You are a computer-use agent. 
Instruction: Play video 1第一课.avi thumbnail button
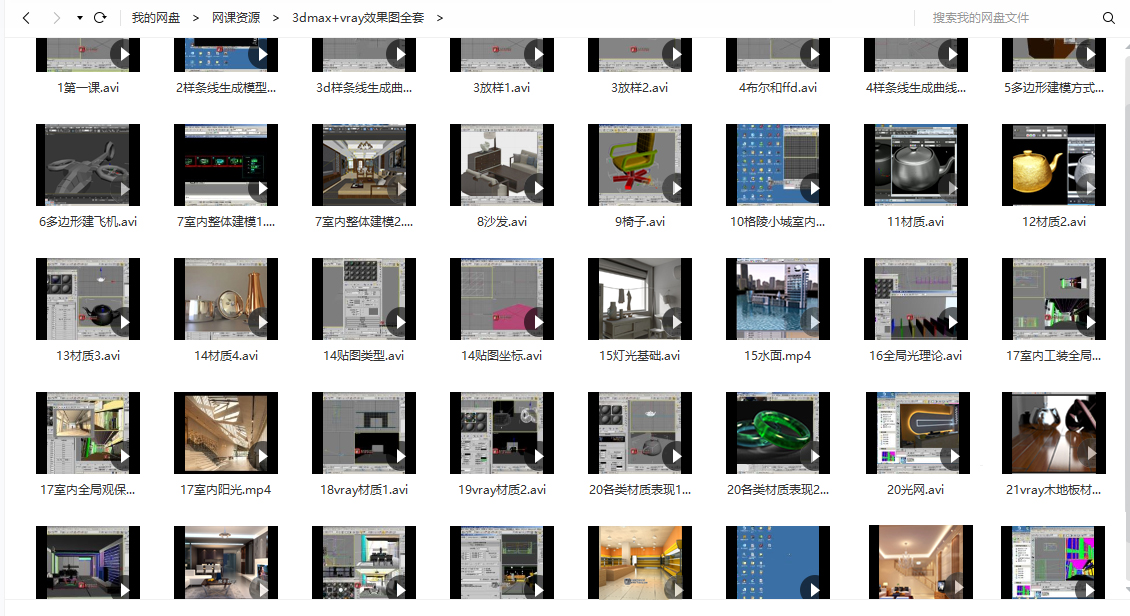125,54
